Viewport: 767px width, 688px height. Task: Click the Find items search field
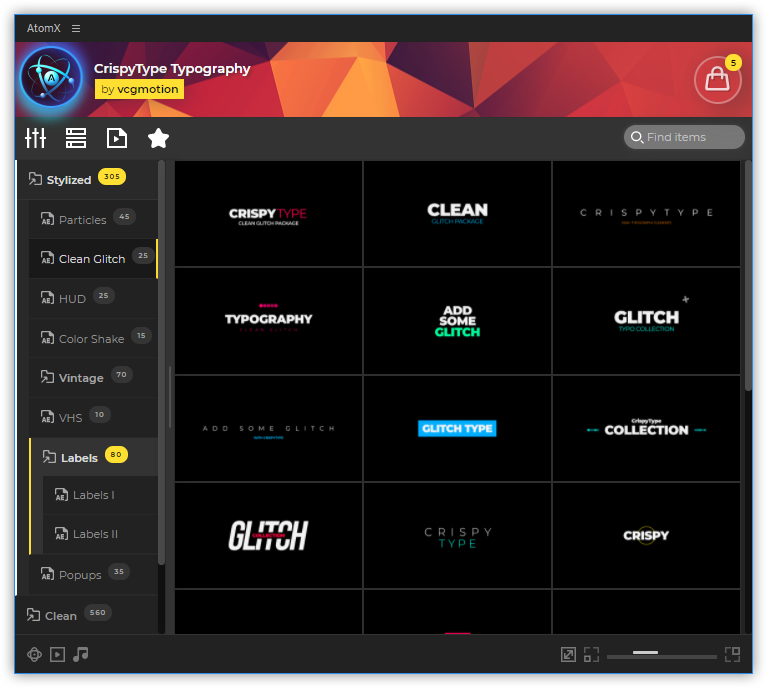684,137
